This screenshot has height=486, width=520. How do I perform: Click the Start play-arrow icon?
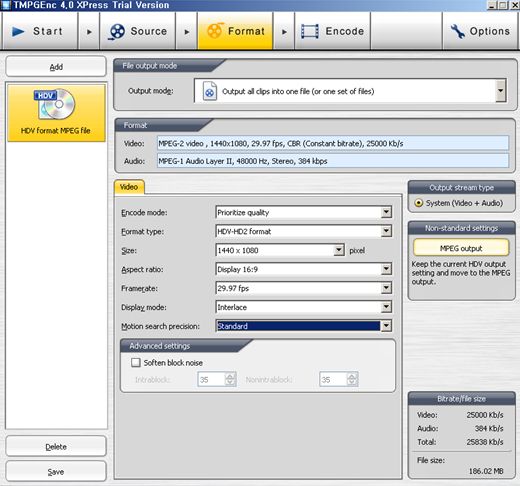[18, 32]
